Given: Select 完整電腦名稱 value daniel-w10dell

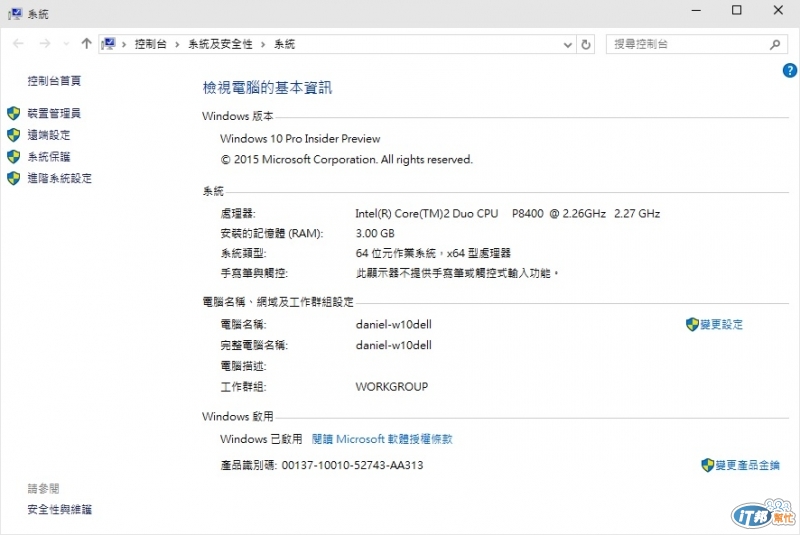Looking at the screenshot, I should [x=393, y=345].
